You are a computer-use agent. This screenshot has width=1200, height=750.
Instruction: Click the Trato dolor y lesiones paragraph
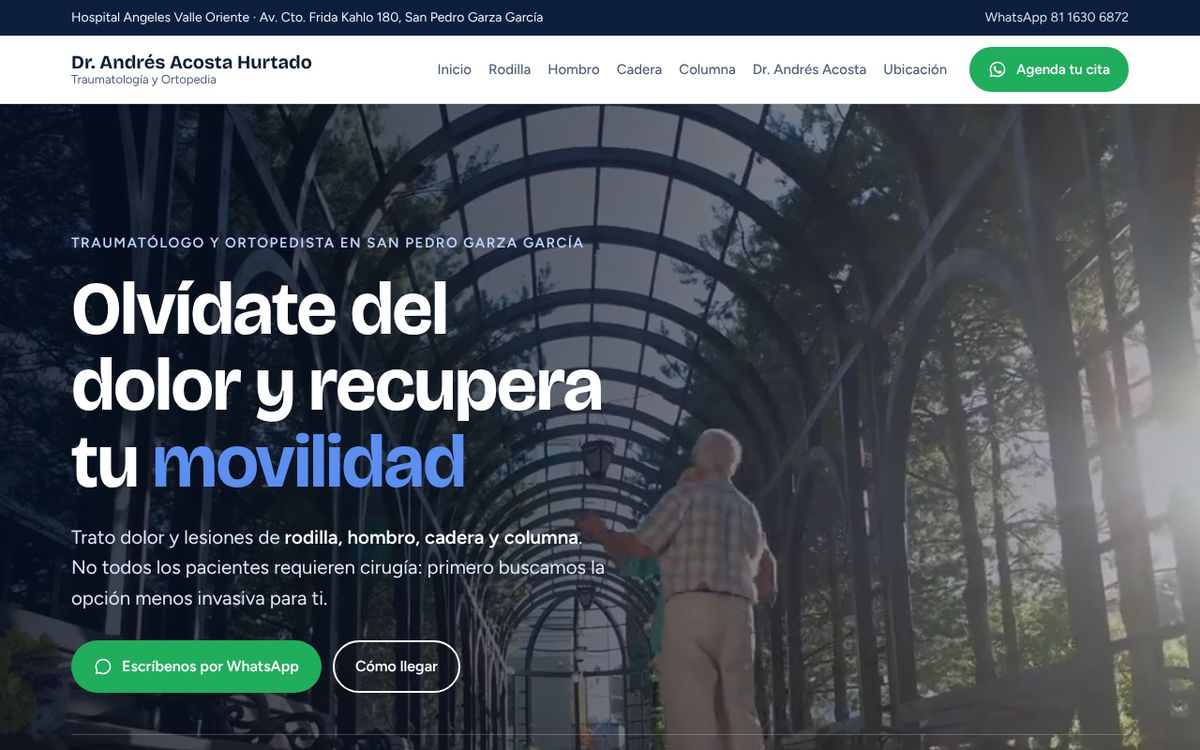(338, 568)
